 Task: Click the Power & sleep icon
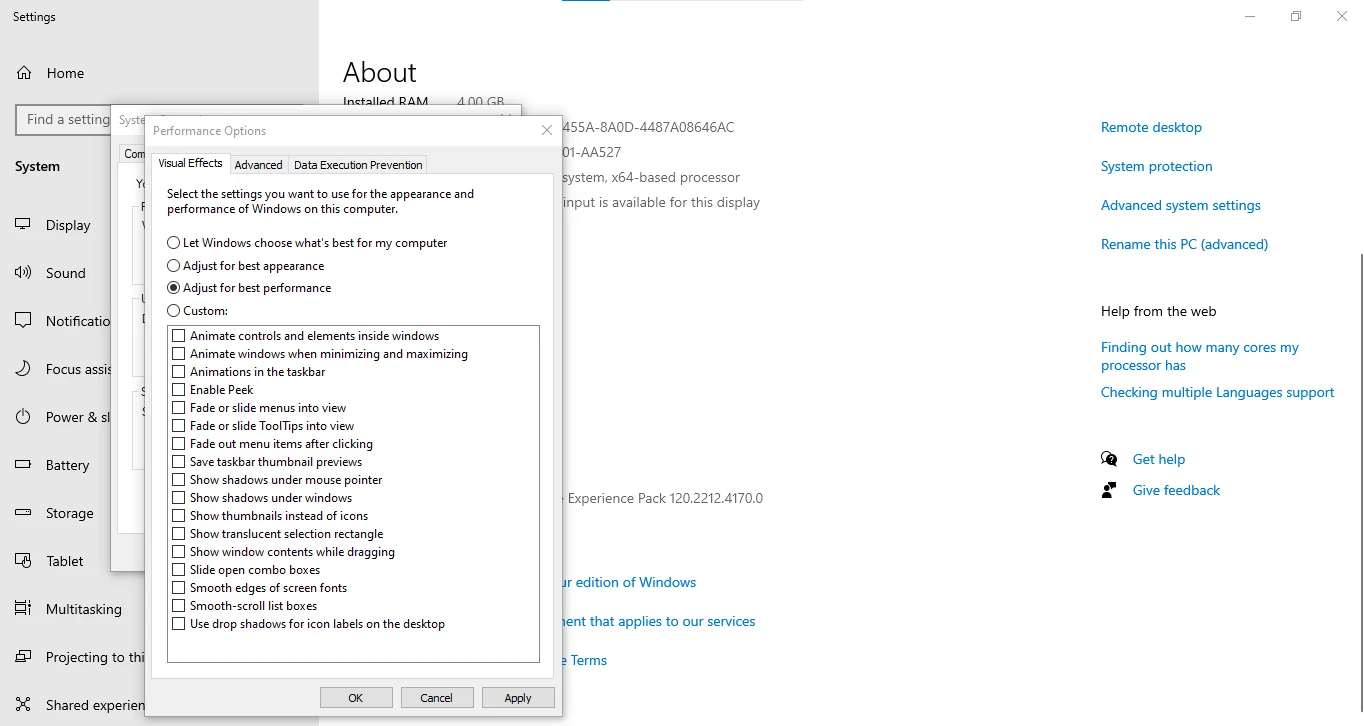pos(23,417)
